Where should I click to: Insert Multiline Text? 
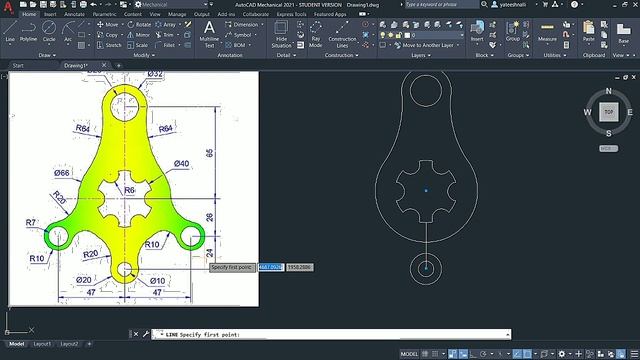[x=209, y=34]
